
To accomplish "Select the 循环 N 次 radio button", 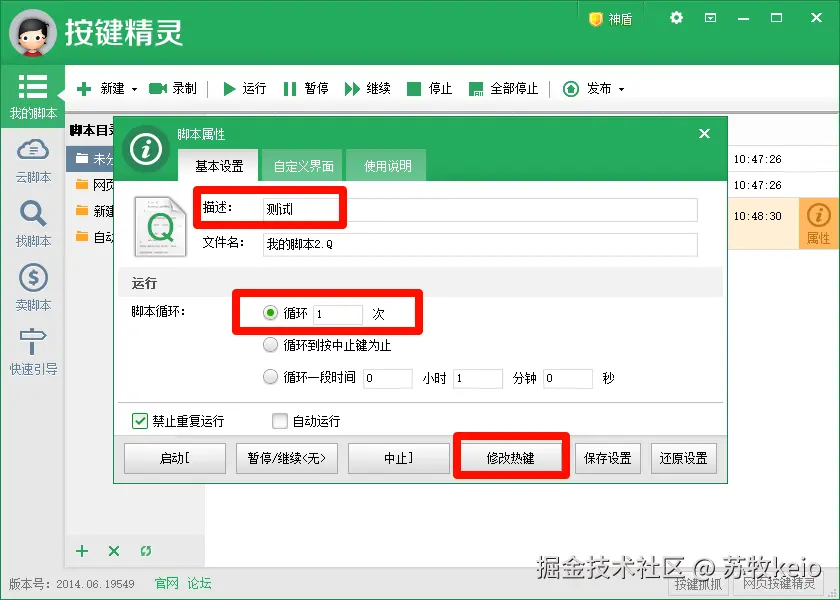I will (x=270, y=313).
